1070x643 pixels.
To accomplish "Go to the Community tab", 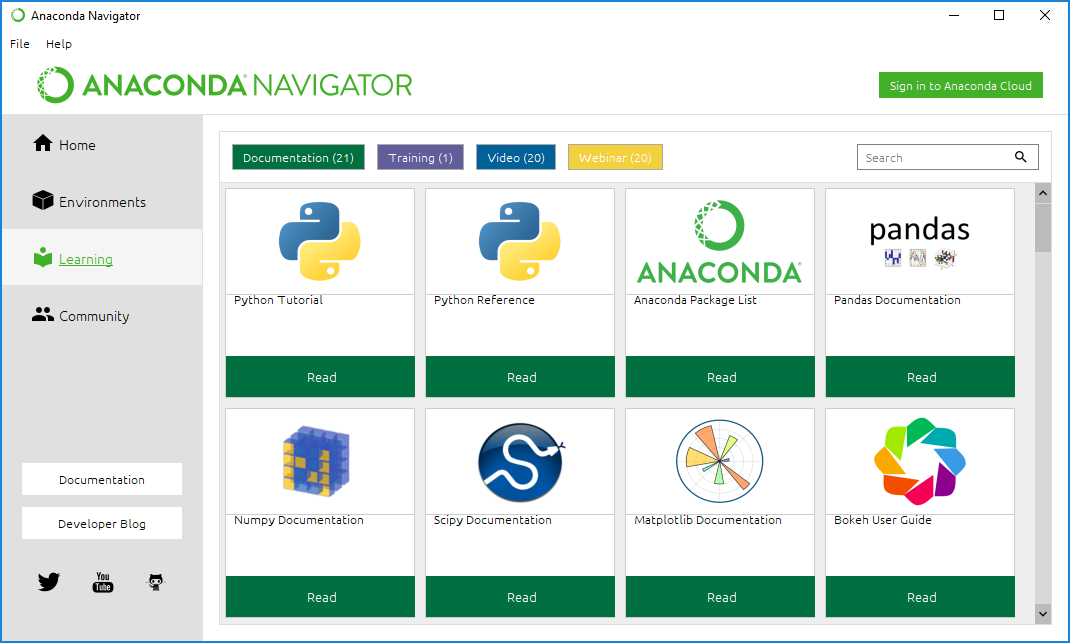I will (94, 316).
